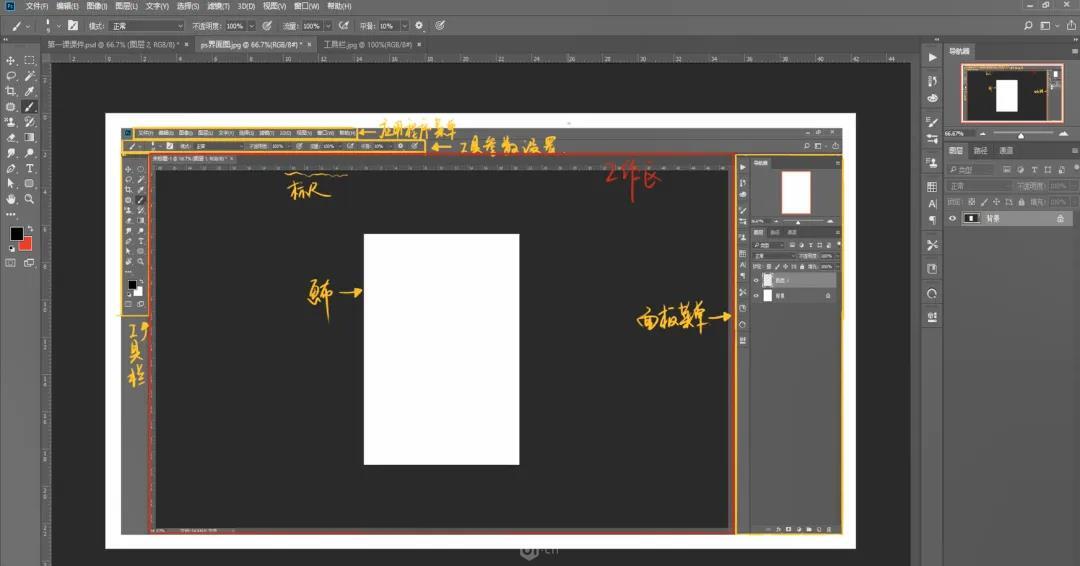Image resolution: width=1080 pixels, height=566 pixels.
Task: Open the brush 模式 blend mode dropdown
Action: (x=151, y=25)
